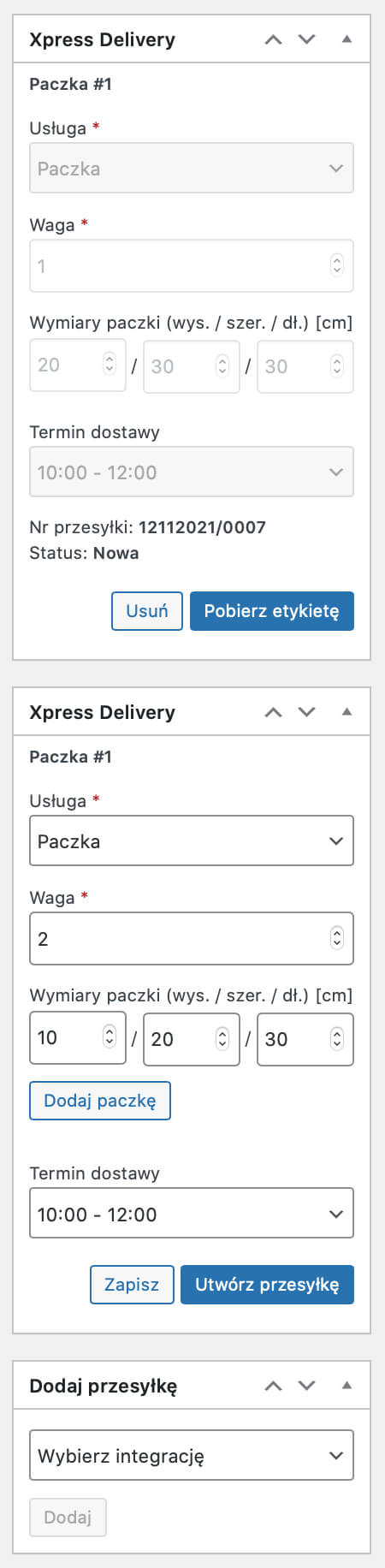
Task: Move second Xpress Delivery panel up
Action: tap(273, 712)
